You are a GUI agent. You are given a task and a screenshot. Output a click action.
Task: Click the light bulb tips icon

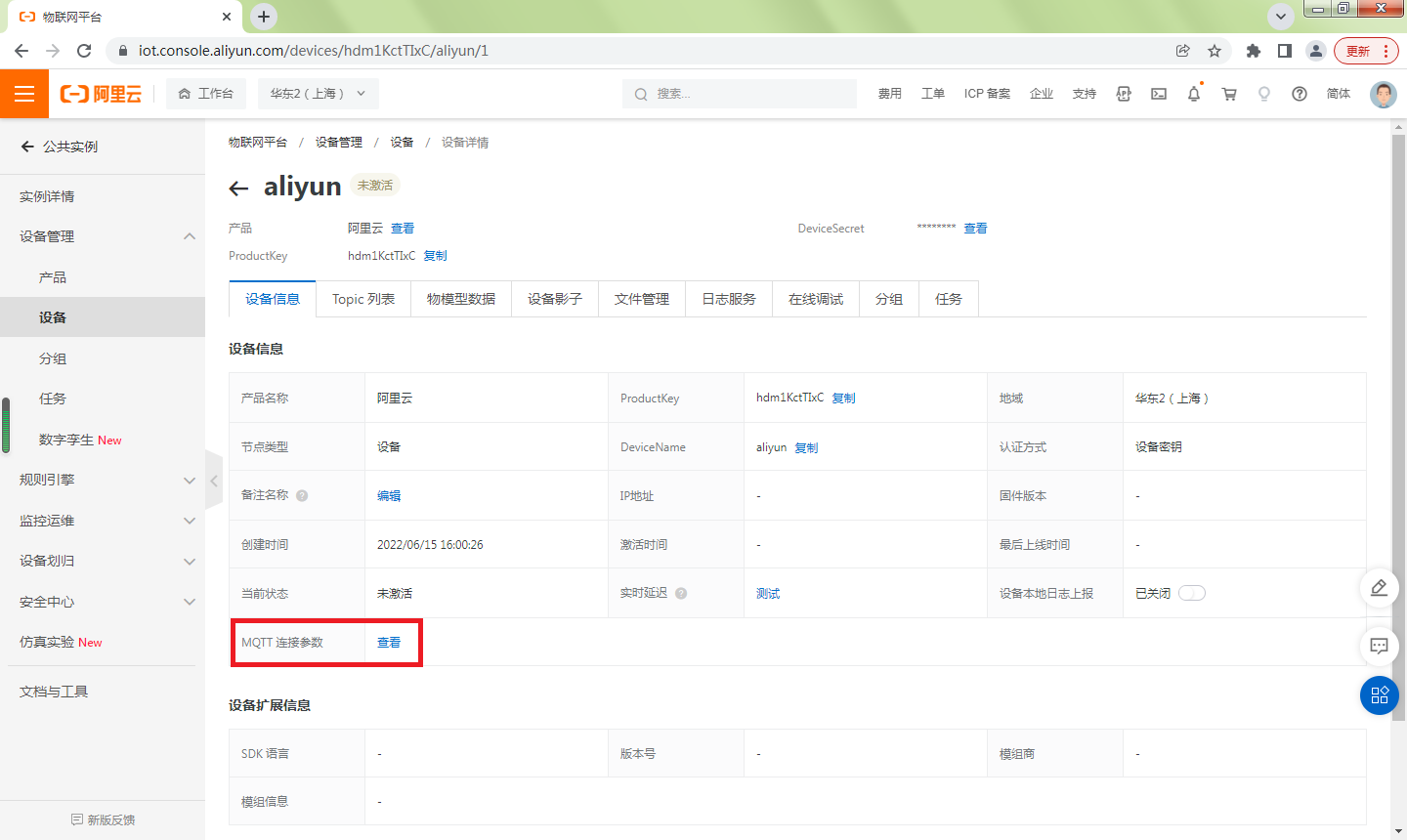(x=1264, y=94)
